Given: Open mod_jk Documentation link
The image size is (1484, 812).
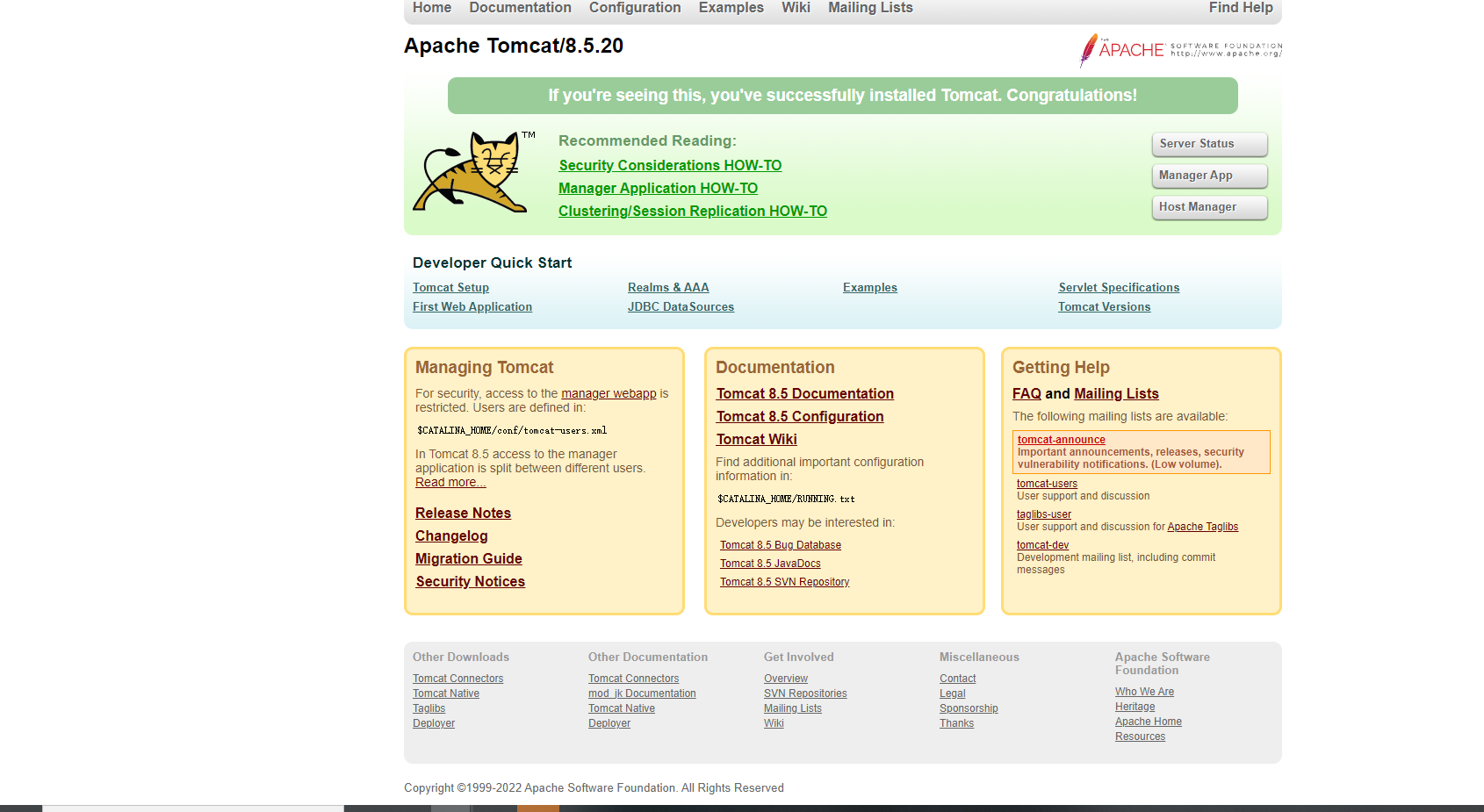Looking at the screenshot, I should pyautogui.click(x=642, y=693).
